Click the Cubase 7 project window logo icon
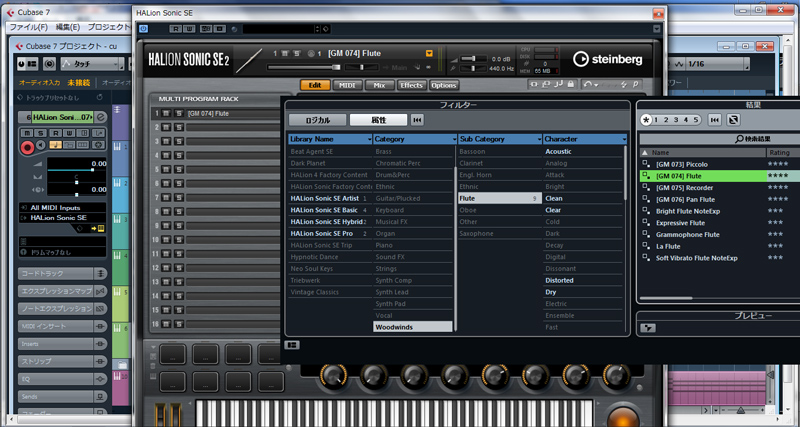The image size is (800, 427). pyautogui.click(x=20, y=46)
